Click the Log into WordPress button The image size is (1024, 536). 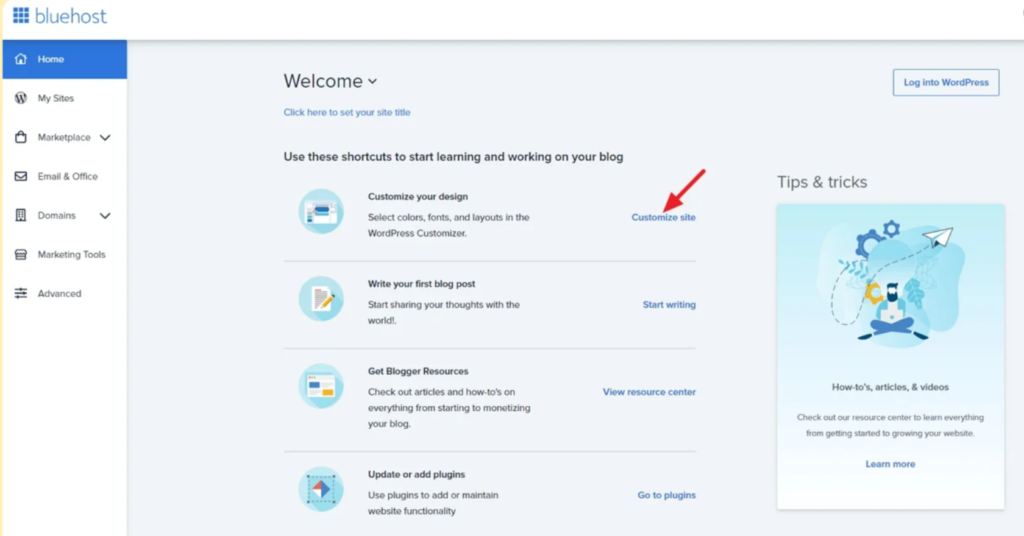click(946, 82)
